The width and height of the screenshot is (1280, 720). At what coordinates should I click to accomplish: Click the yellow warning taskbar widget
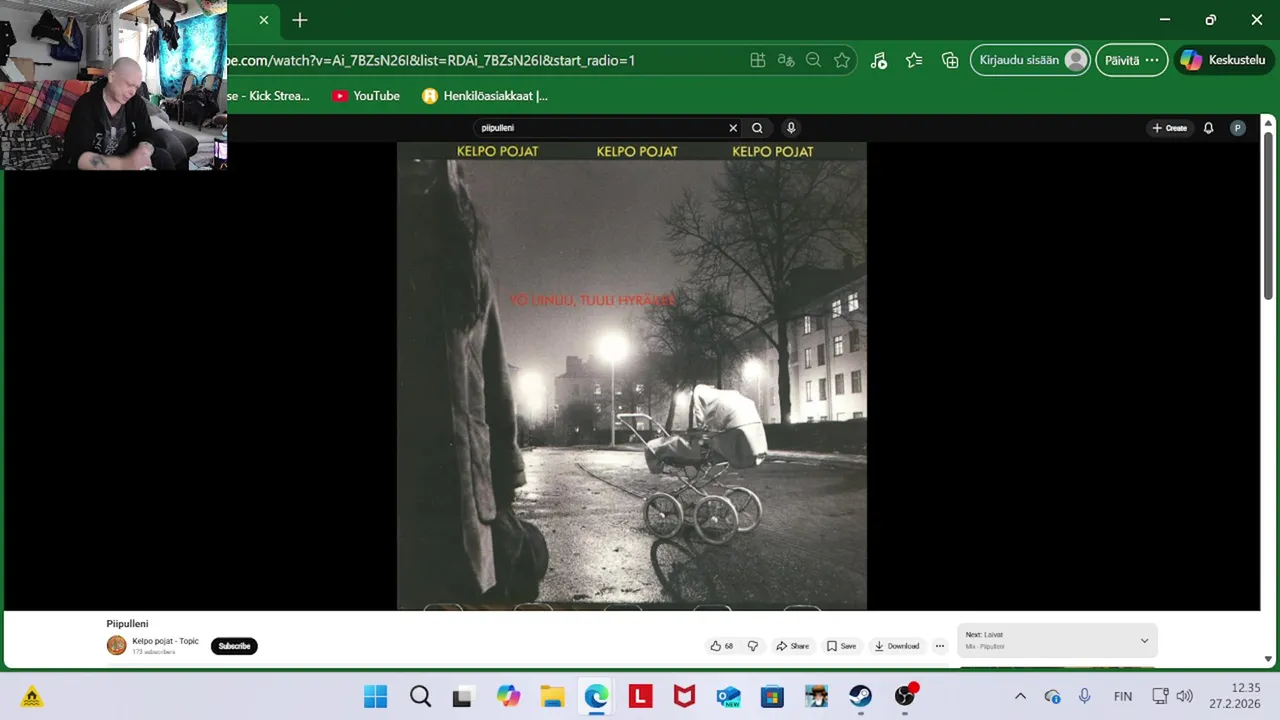pyautogui.click(x=32, y=696)
